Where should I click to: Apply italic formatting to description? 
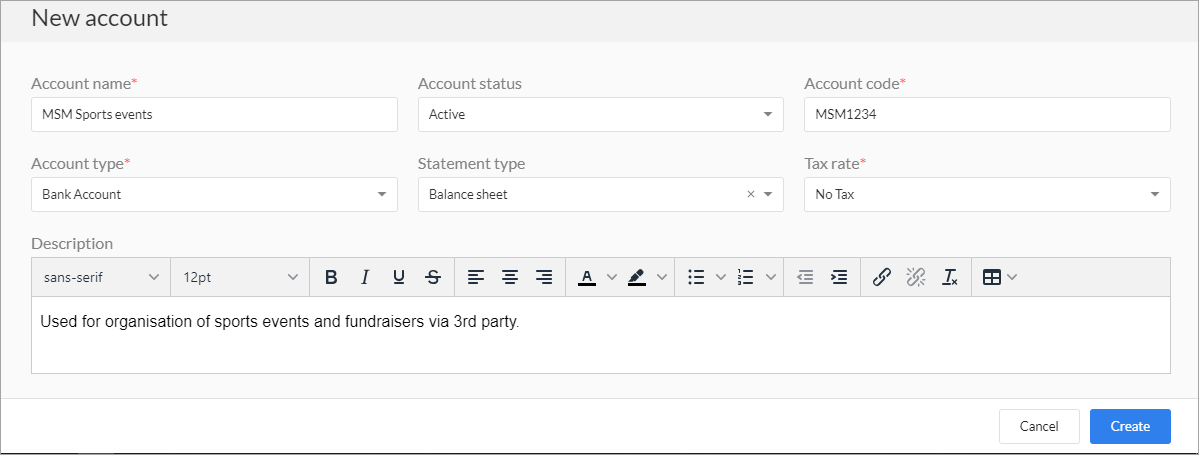point(365,277)
